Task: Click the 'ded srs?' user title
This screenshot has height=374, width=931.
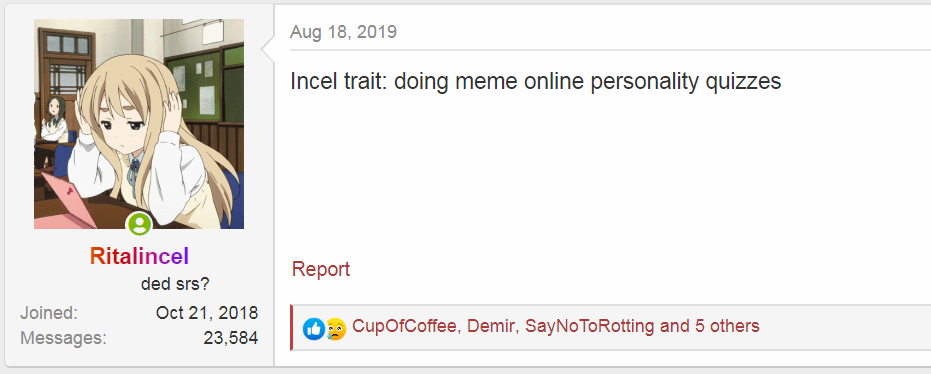Action: pyautogui.click(x=175, y=284)
